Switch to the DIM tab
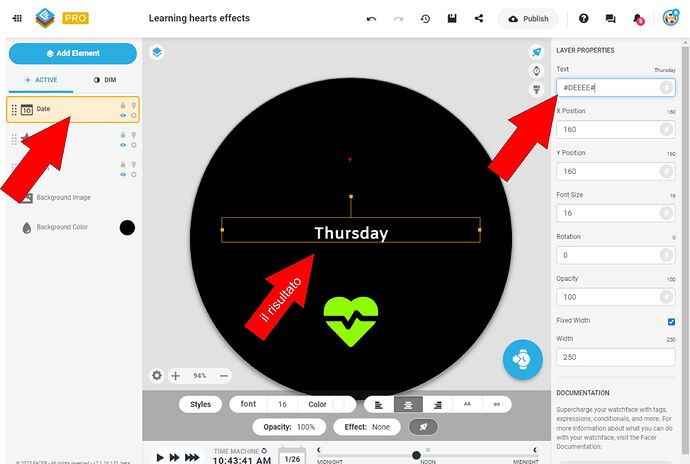Viewport: 690px width, 464px height. pyautogui.click(x=105, y=80)
